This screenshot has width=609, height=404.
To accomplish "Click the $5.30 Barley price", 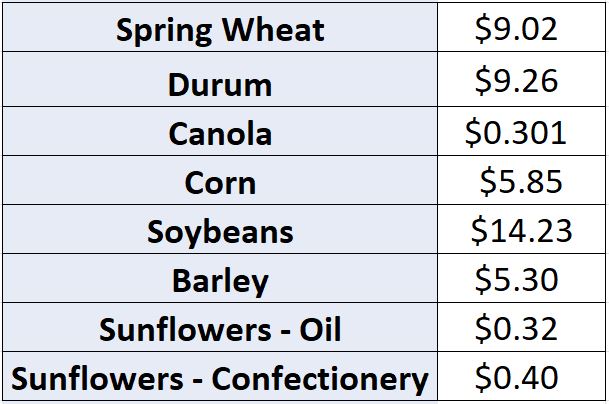I will pos(522,278).
